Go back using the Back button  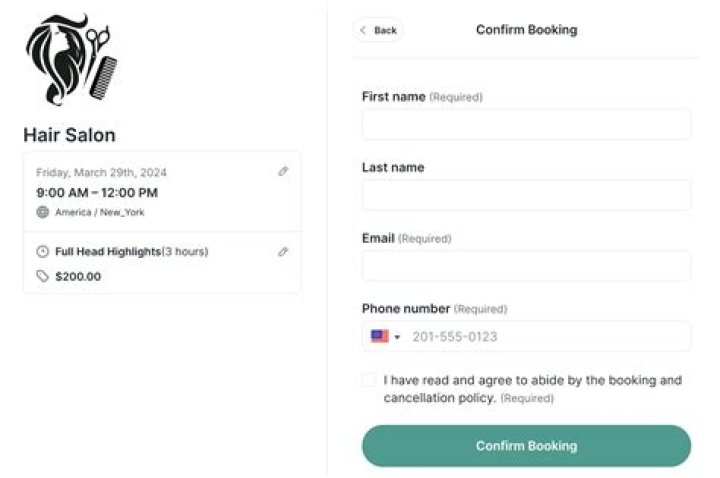(378, 30)
